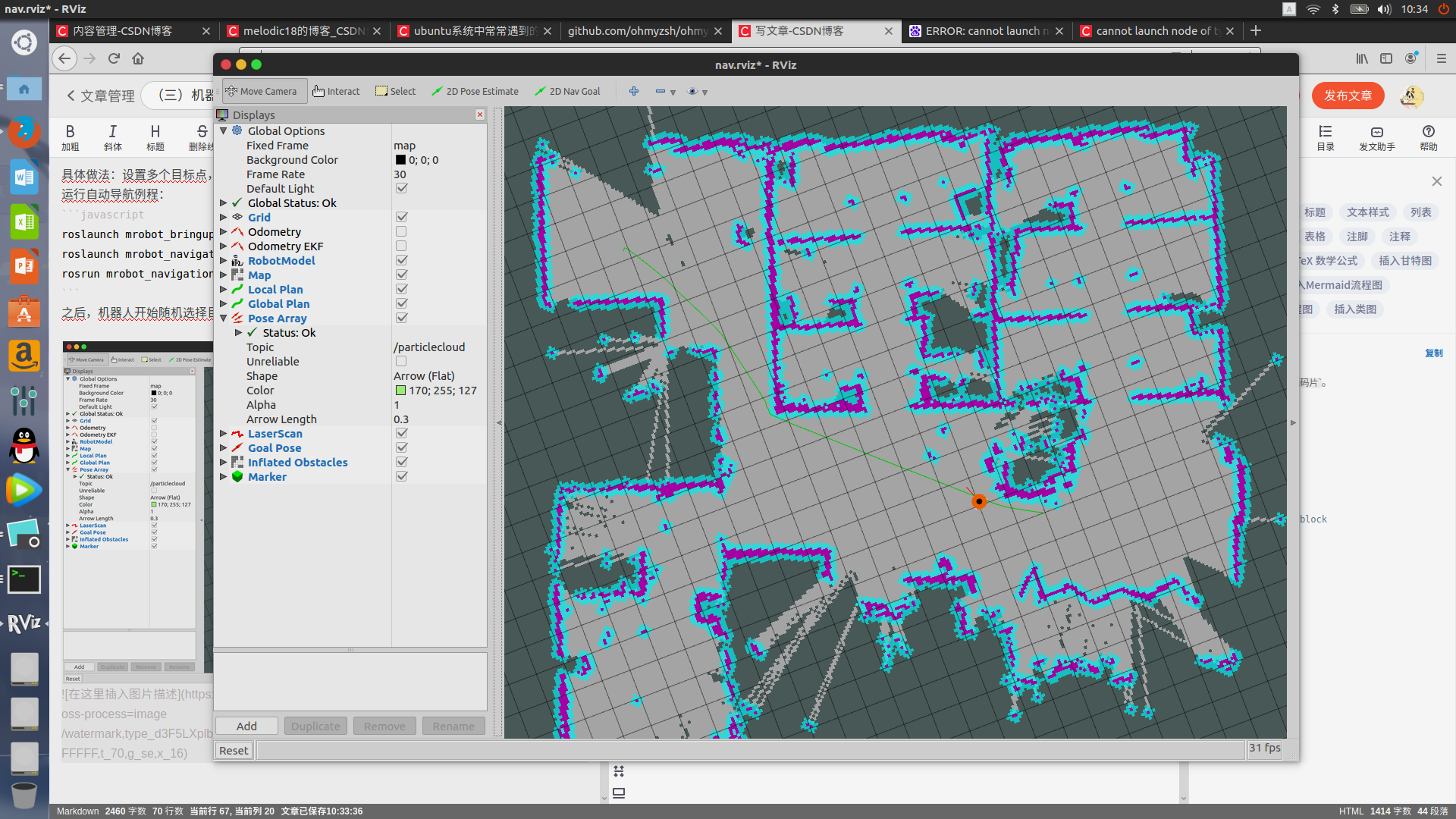Click the 插入甘特图 button
Viewport: 1456px width, 819px height.
1404,260
